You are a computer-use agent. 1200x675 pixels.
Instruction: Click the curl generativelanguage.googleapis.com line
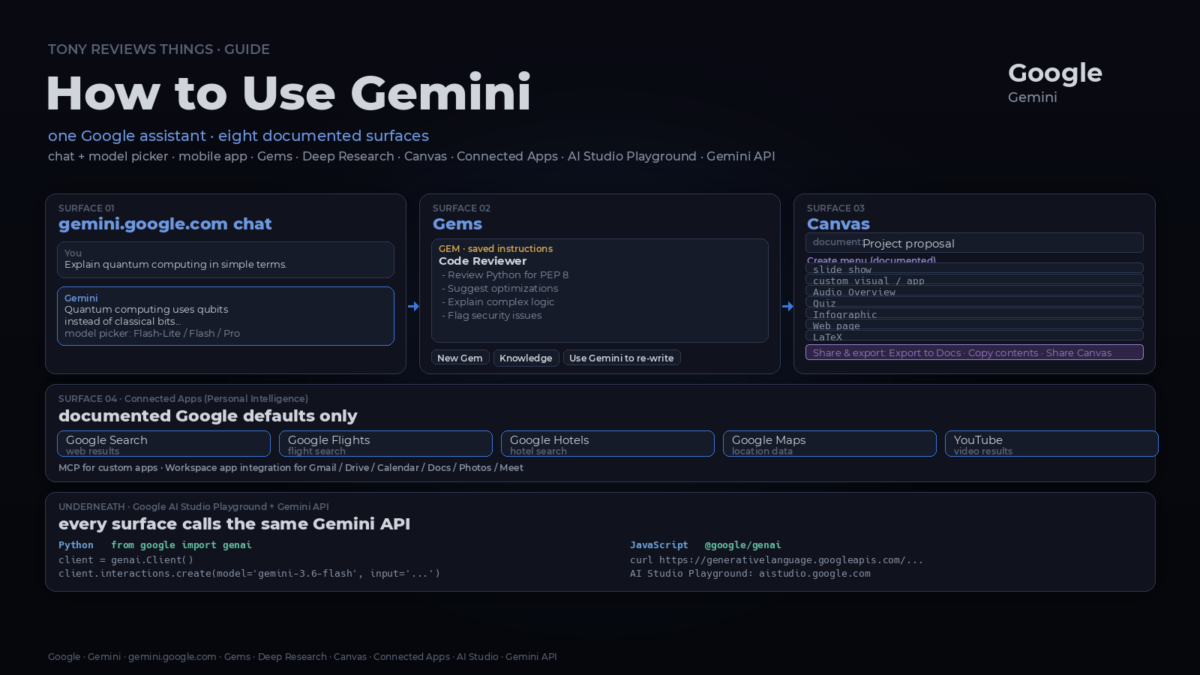(x=777, y=560)
